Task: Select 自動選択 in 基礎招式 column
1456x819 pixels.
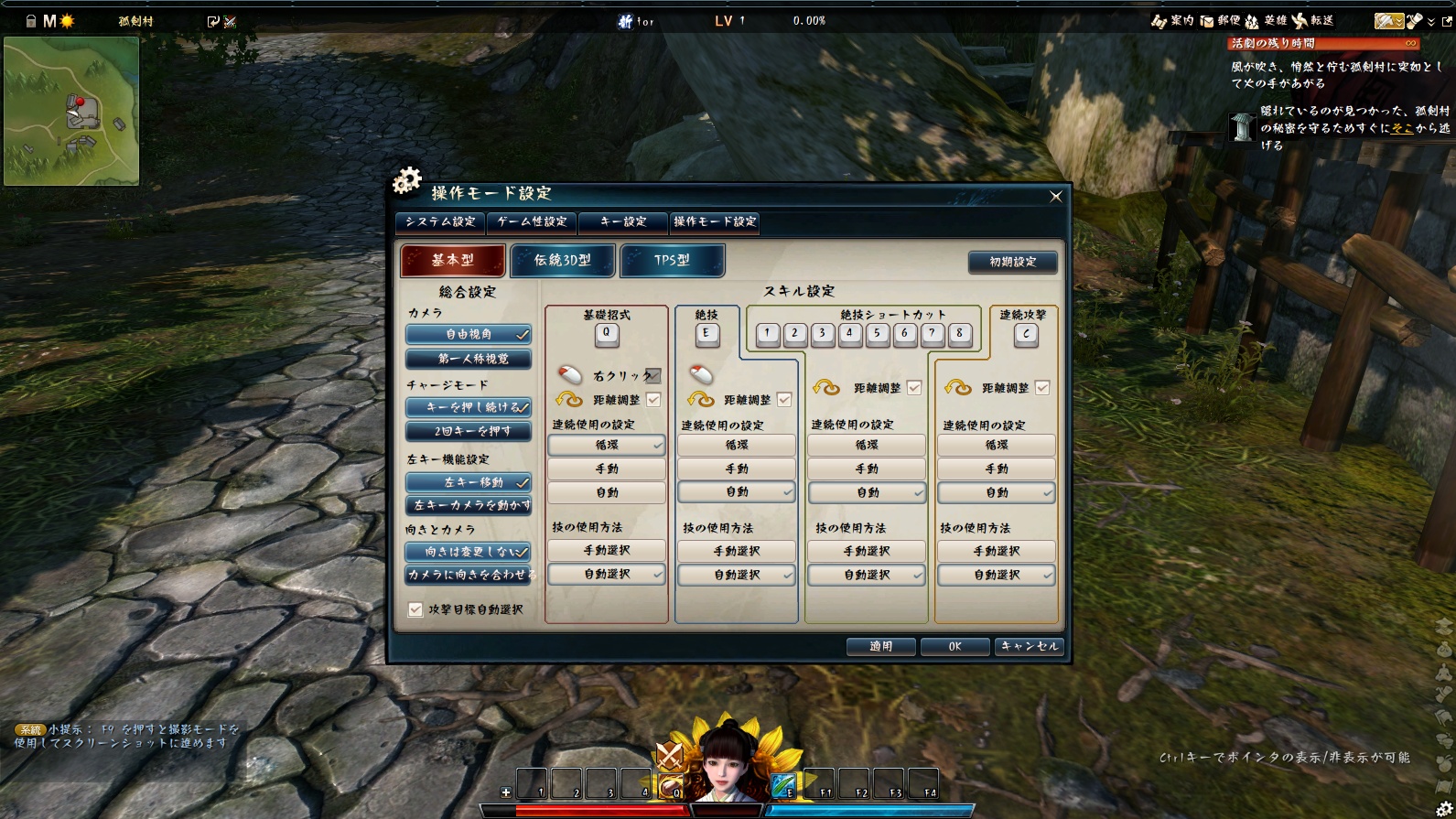Action: point(607,574)
